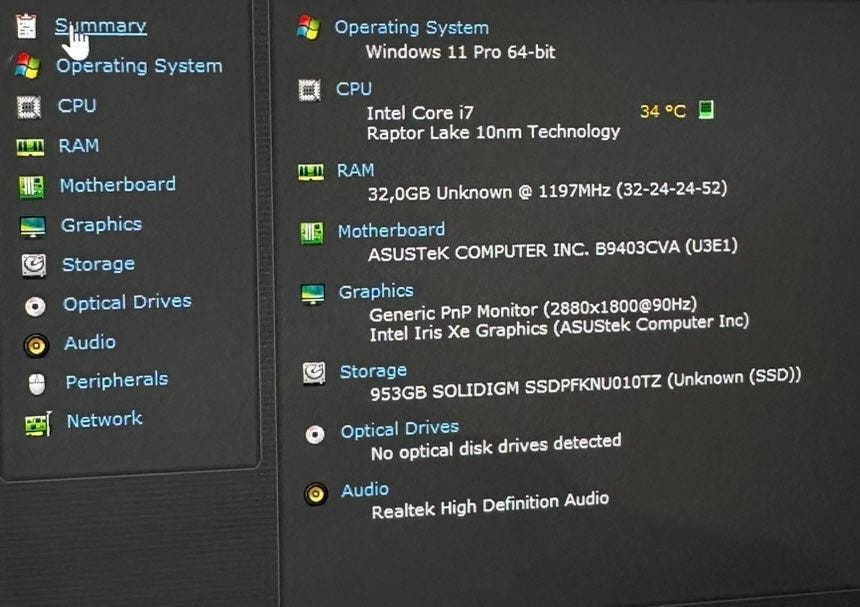Go to the RAM sidebar section

(79, 145)
